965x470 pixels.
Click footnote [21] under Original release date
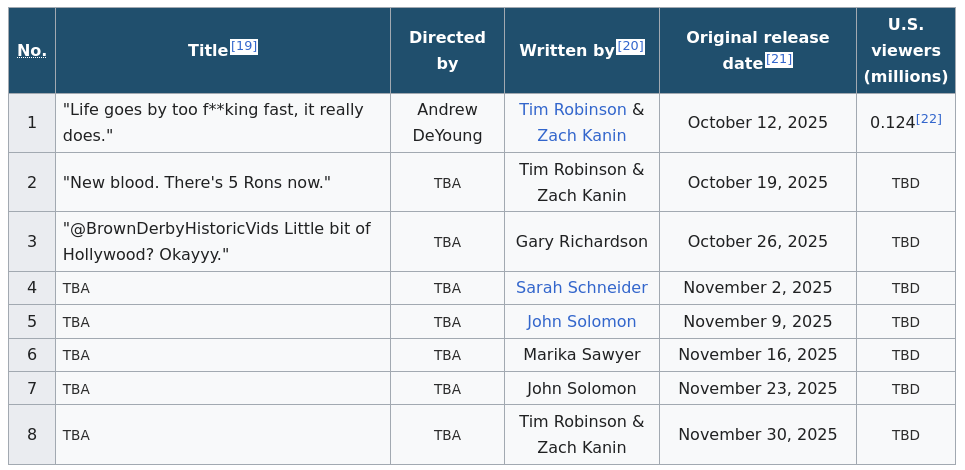pos(779,59)
